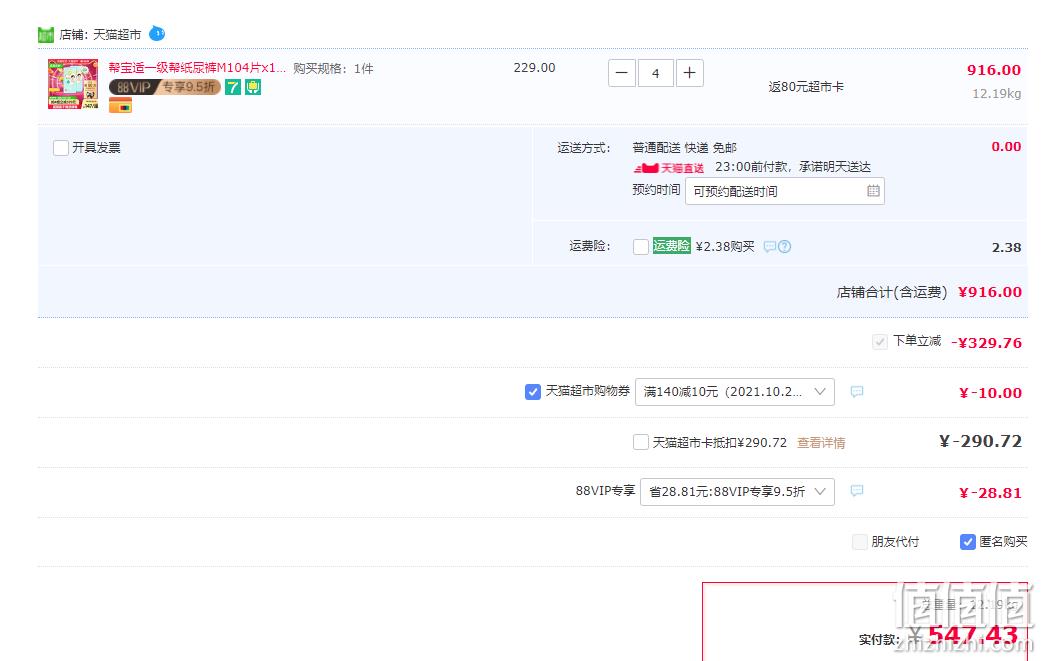
Task: Click the 店铺: 天猫超市 store name
Action: (100, 35)
